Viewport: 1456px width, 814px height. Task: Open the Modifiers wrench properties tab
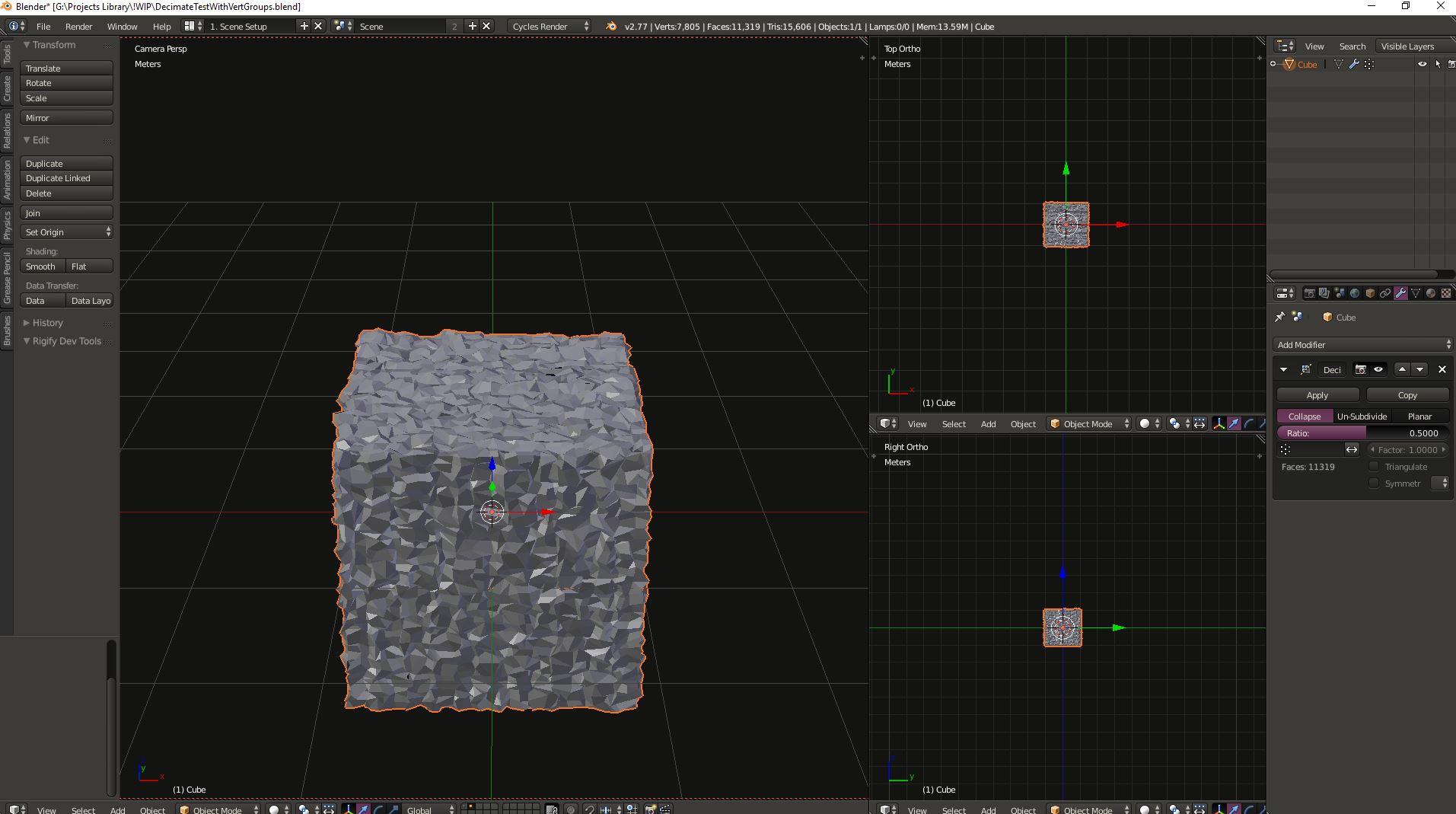[x=1400, y=293]
